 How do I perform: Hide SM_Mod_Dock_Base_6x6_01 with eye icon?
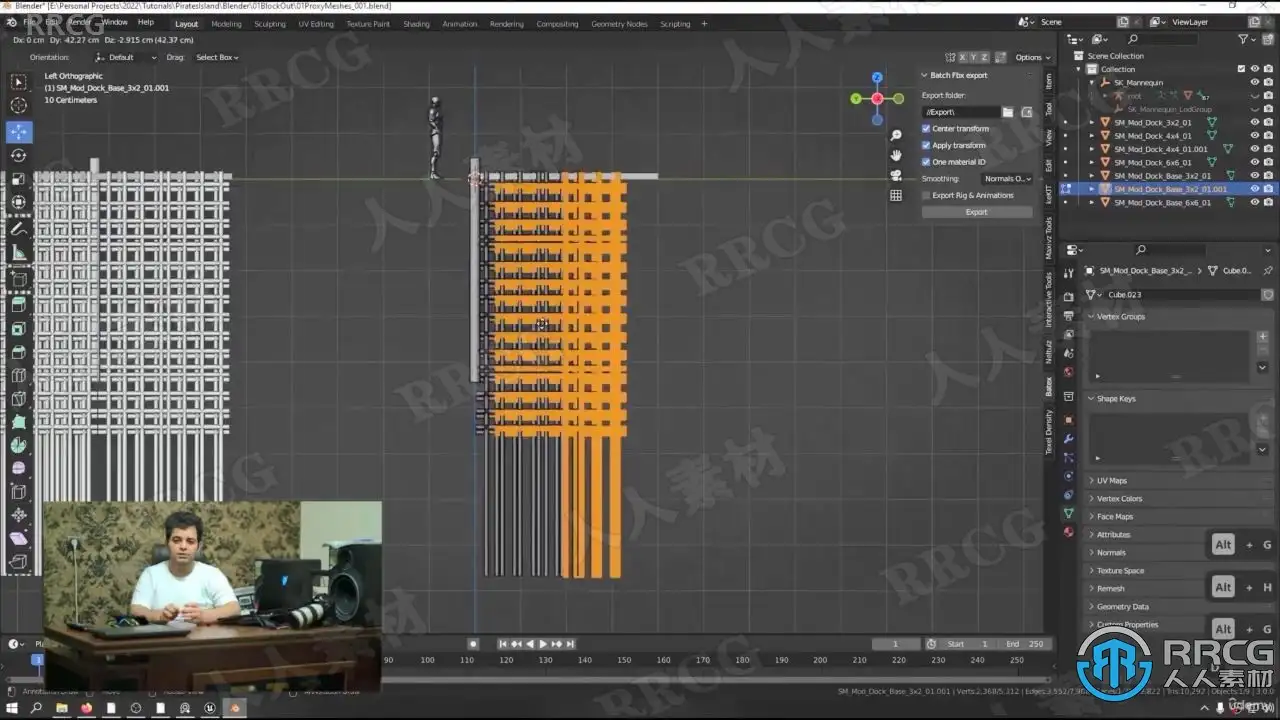point(1255,202)
